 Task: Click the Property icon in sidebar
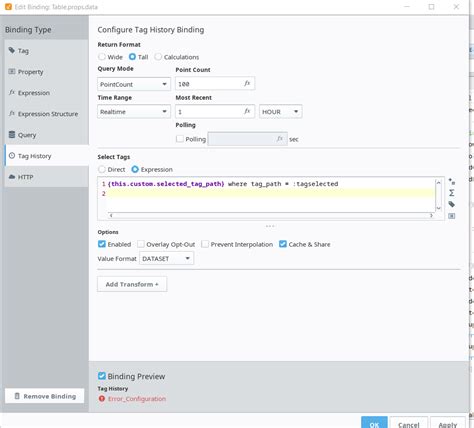tap(12, 71)
